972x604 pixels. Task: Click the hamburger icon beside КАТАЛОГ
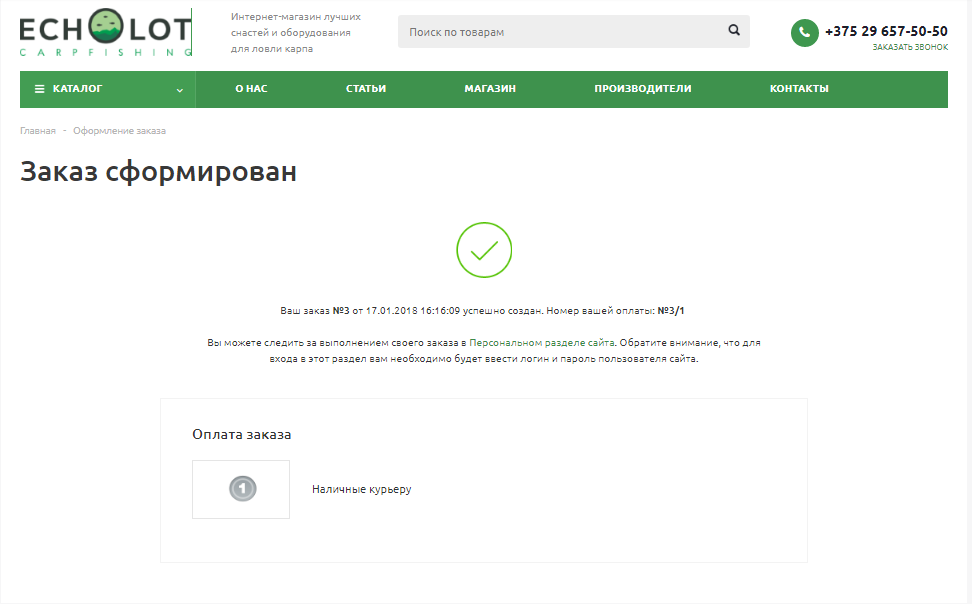[40, 89]
